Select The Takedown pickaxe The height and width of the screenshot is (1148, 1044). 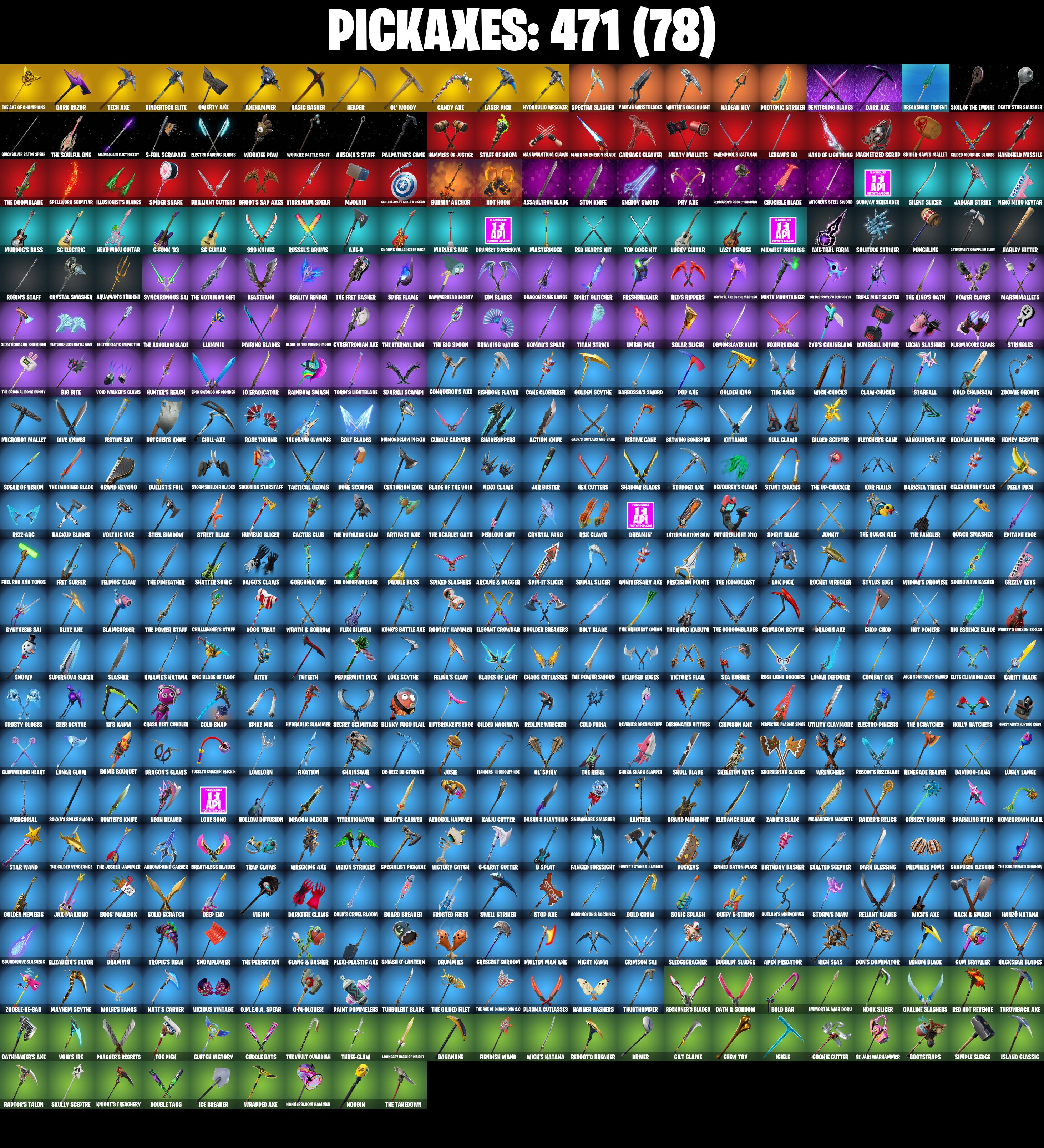coord(403,1085)
